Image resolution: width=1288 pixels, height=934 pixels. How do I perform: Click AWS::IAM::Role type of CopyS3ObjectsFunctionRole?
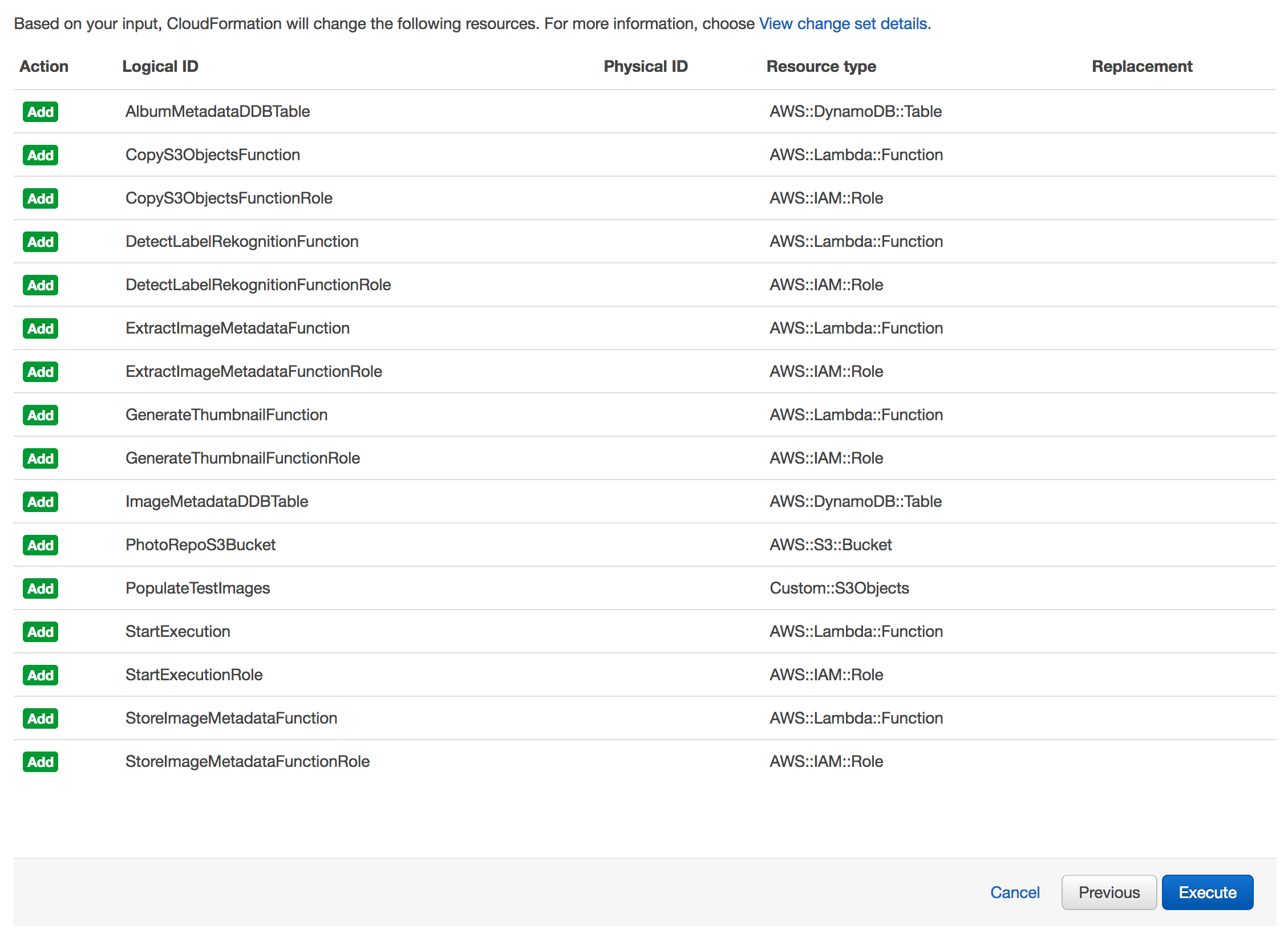click(x=826, y=198)
